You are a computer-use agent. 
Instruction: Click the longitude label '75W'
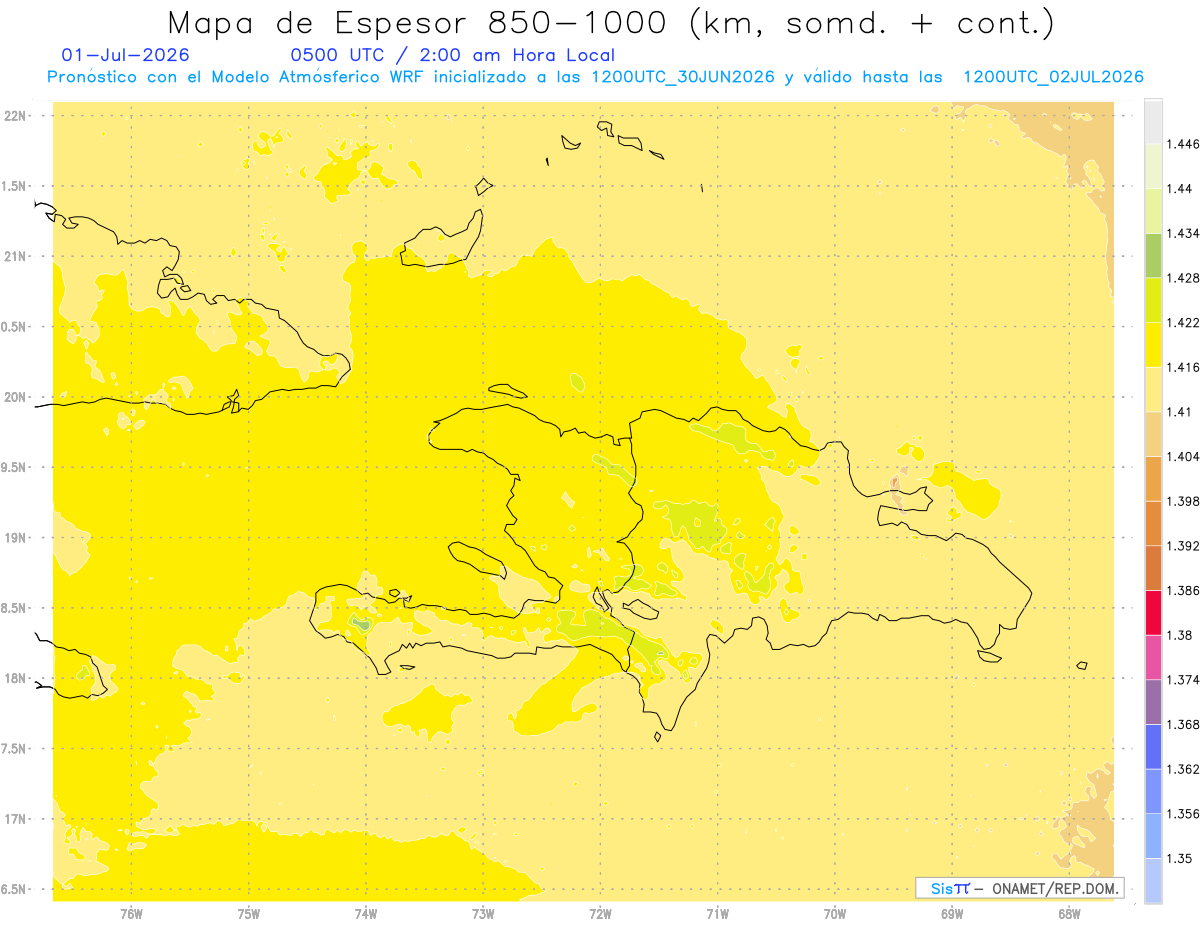(249, 913)
